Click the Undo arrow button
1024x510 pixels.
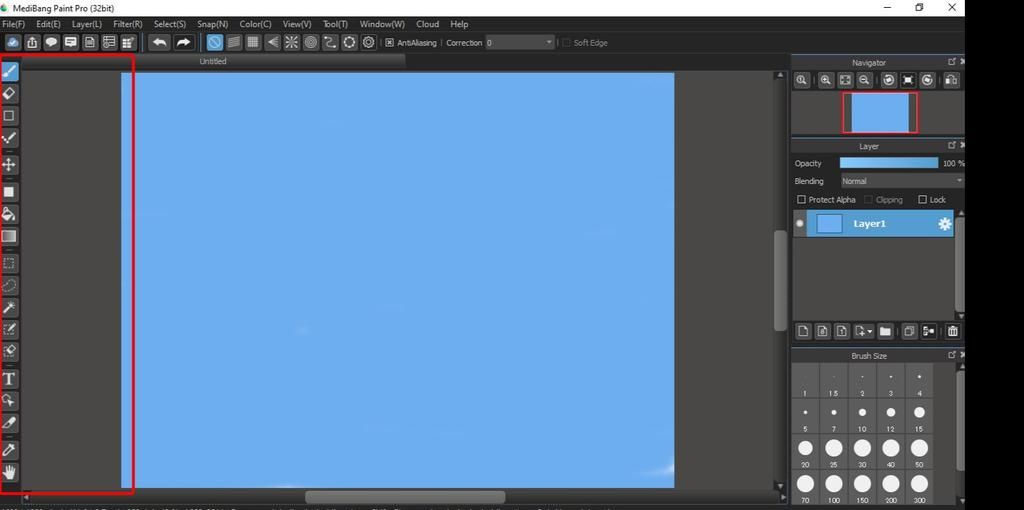coord(159,42)
